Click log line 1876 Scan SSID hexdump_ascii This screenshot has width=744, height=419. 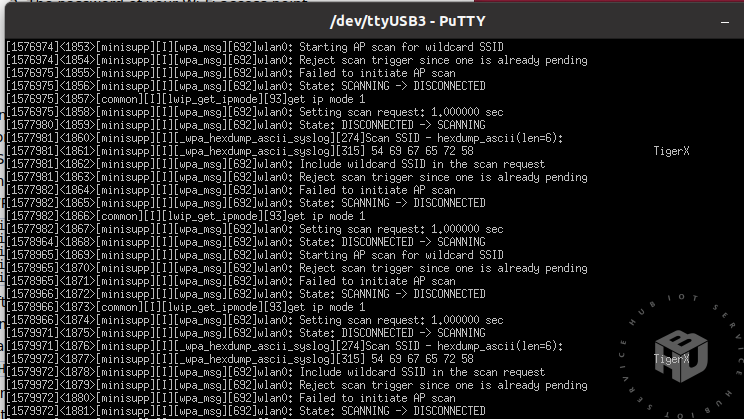284,346
